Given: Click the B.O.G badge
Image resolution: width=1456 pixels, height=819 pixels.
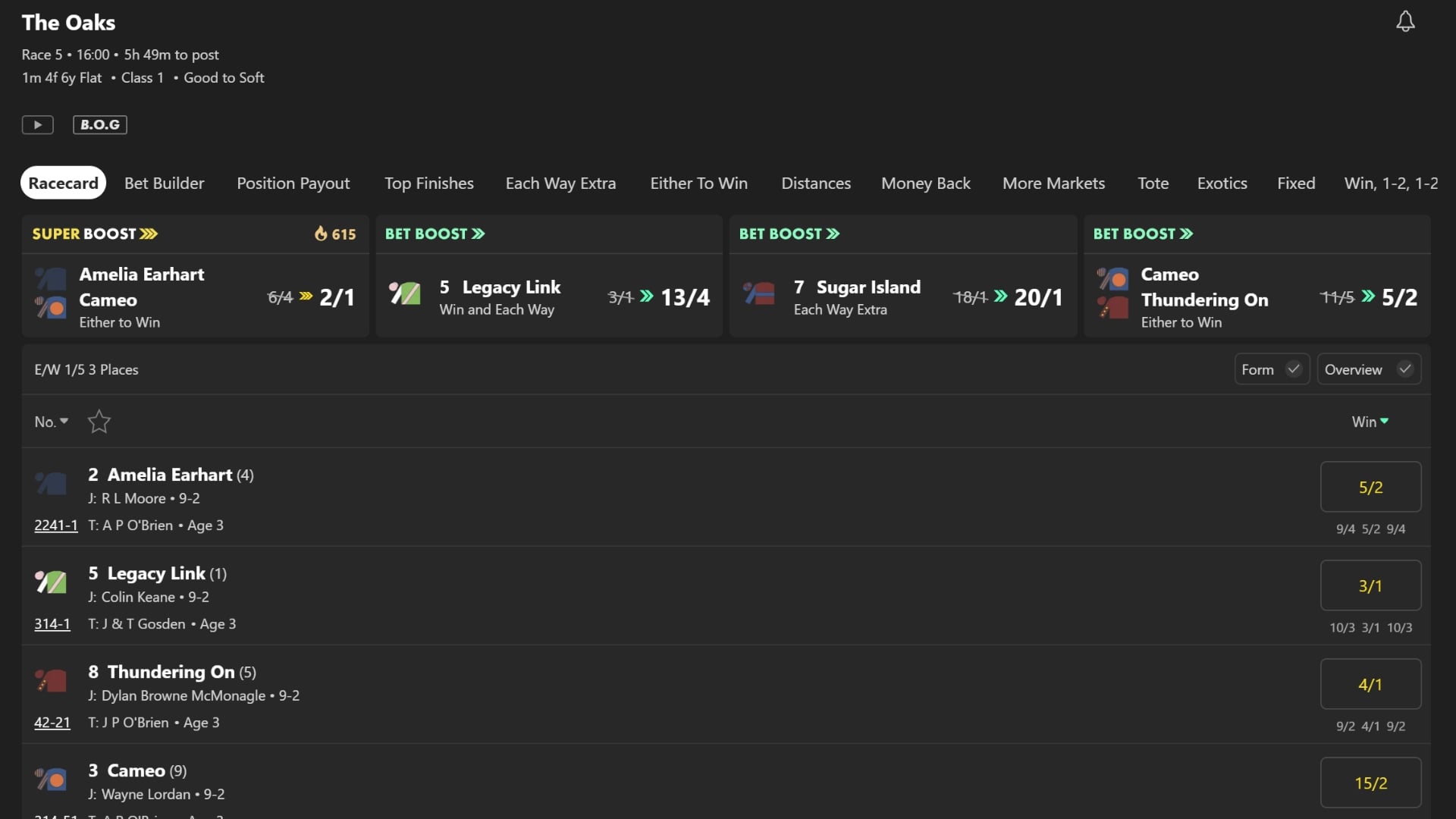Looking at the screenshot, I should [100, 124].
